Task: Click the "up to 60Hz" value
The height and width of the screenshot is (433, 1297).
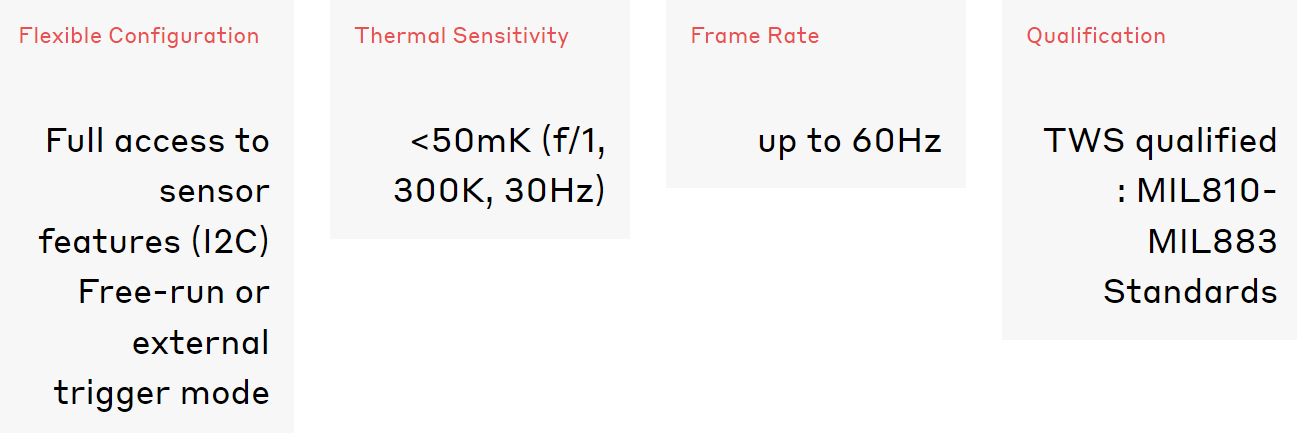Action: point(850,141)
